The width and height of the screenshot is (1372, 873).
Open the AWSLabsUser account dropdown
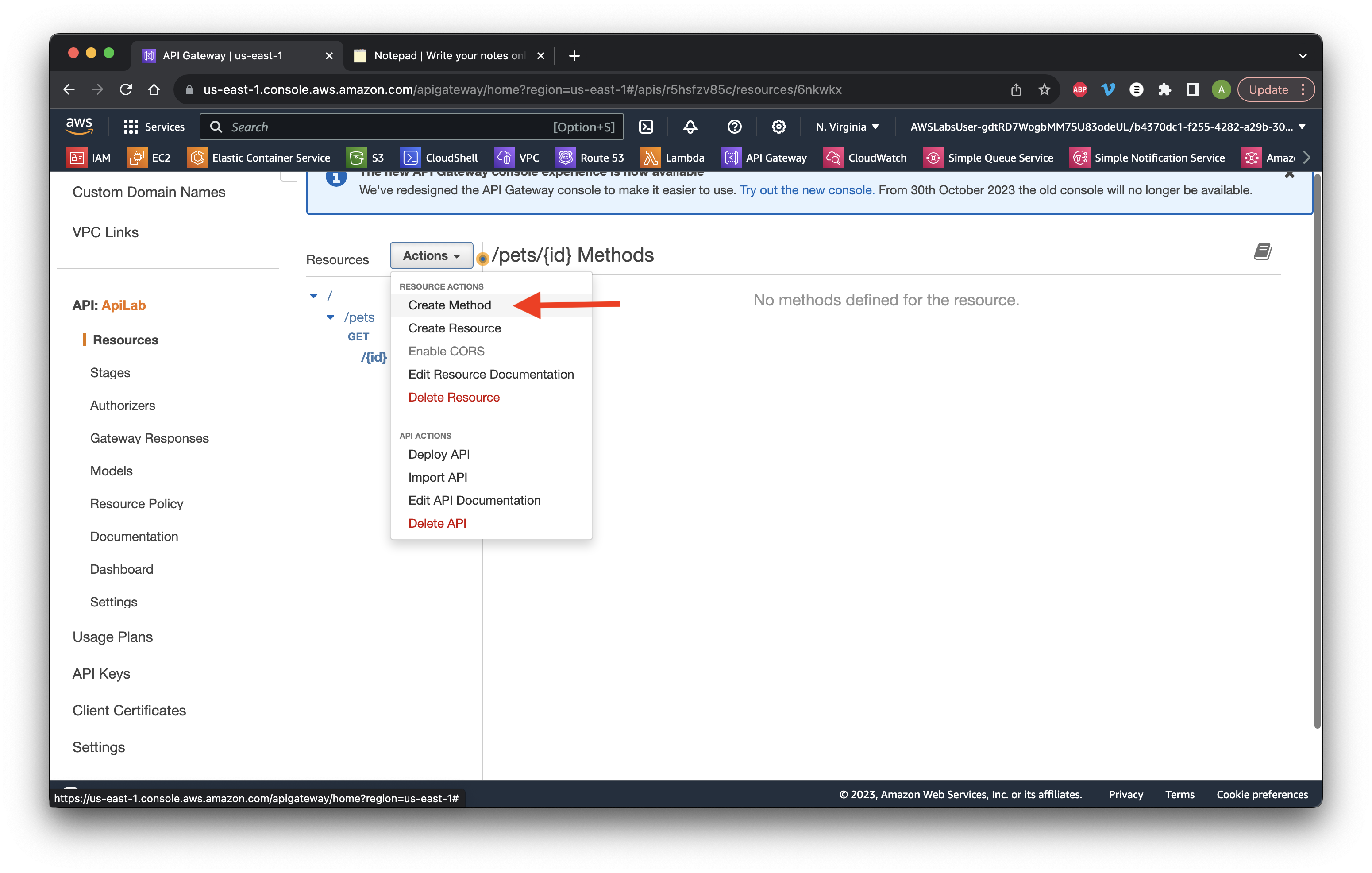(1108, 127)
